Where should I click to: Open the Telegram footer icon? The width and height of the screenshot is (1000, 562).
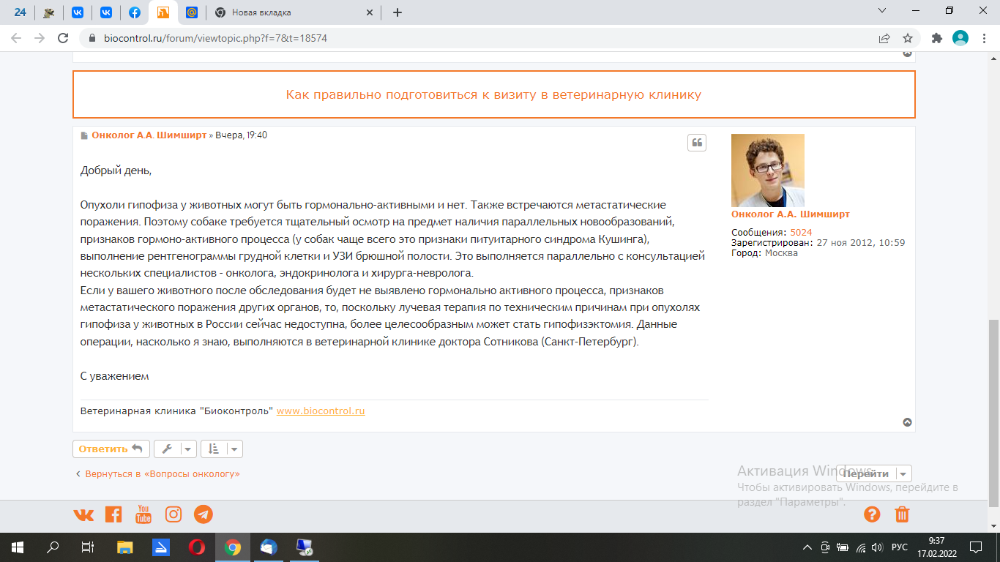tap(203, 514)
